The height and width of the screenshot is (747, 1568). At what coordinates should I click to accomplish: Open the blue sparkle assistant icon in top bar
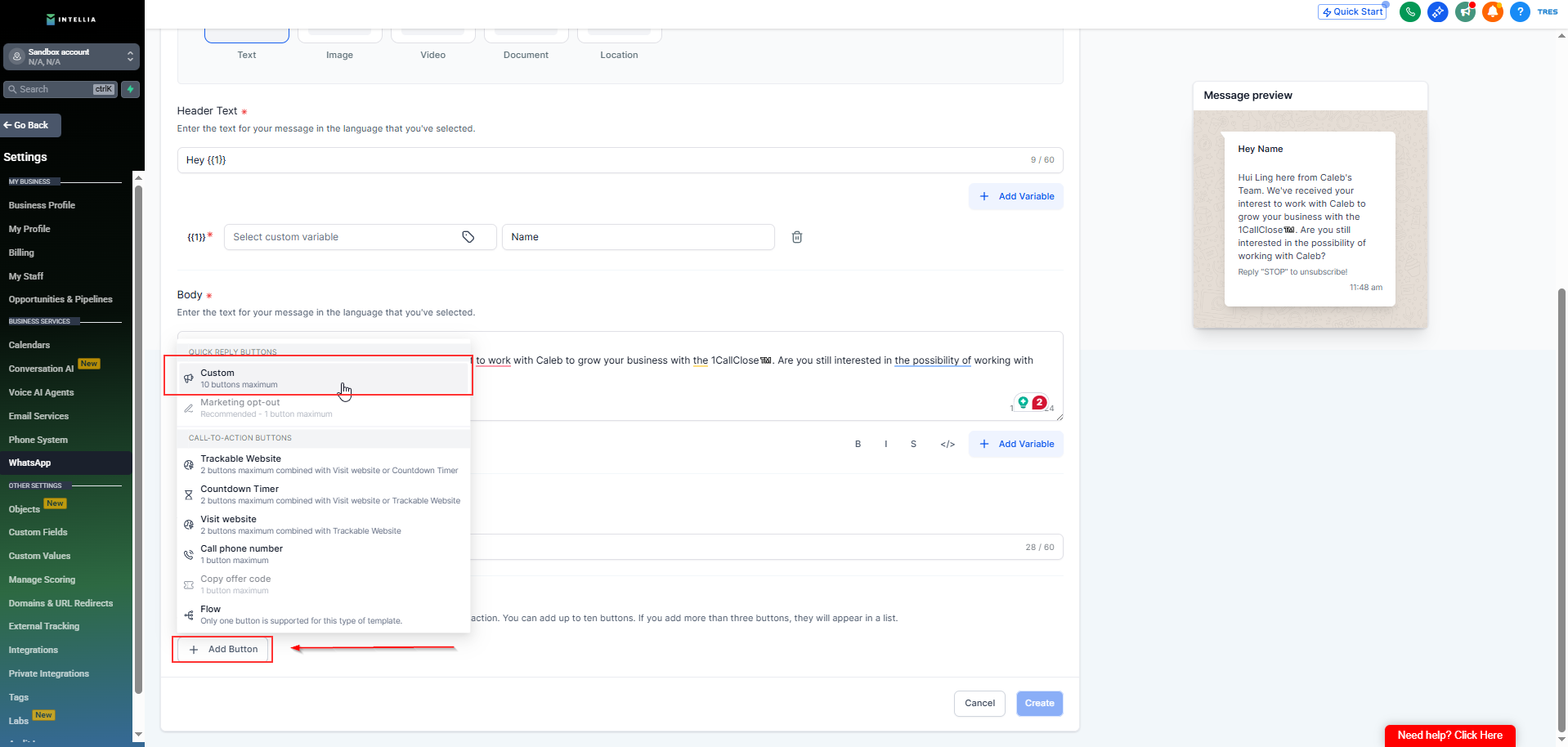click(x=1437, y=12)
